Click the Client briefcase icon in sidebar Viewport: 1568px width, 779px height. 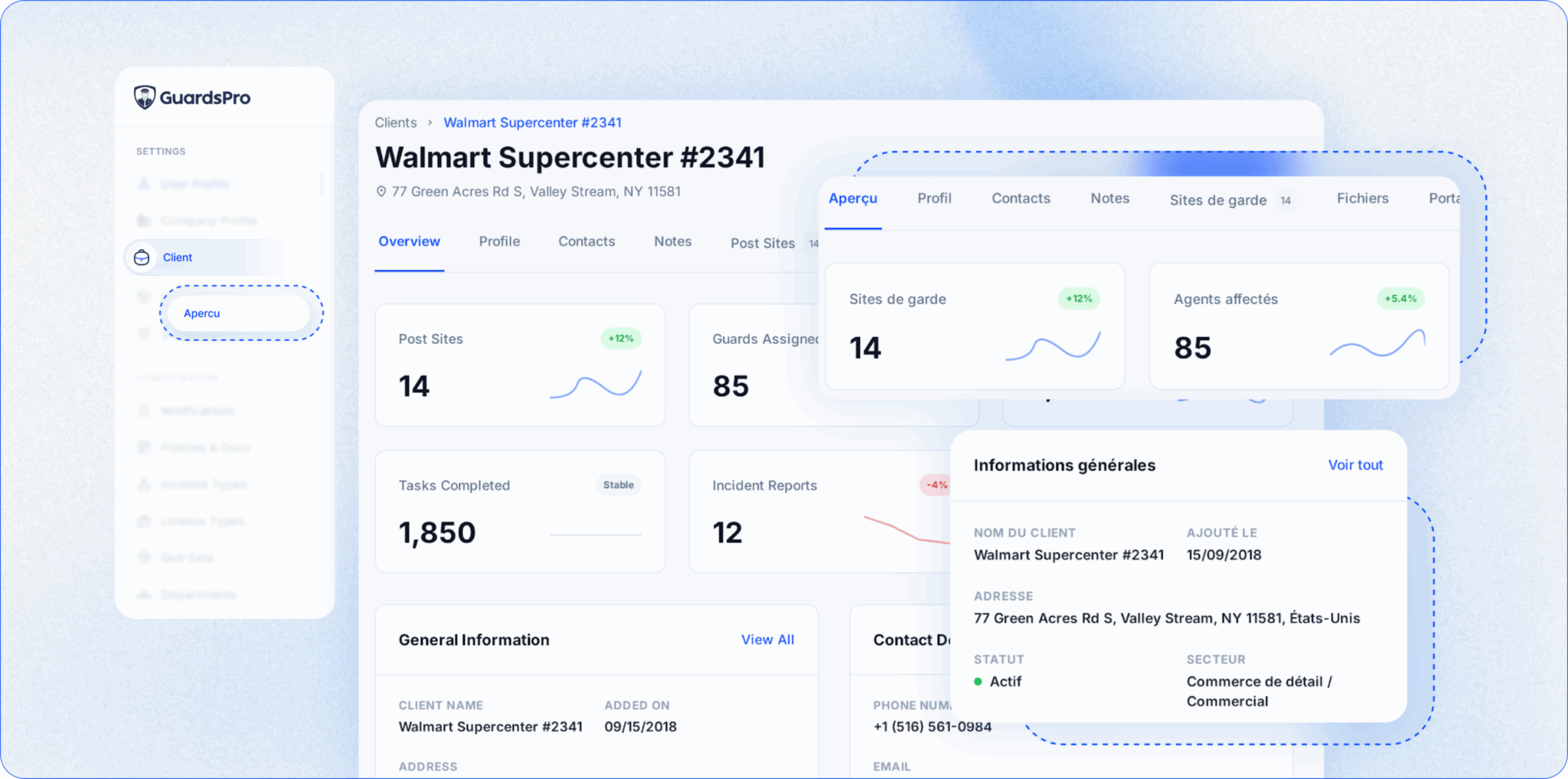coord(142,257)
